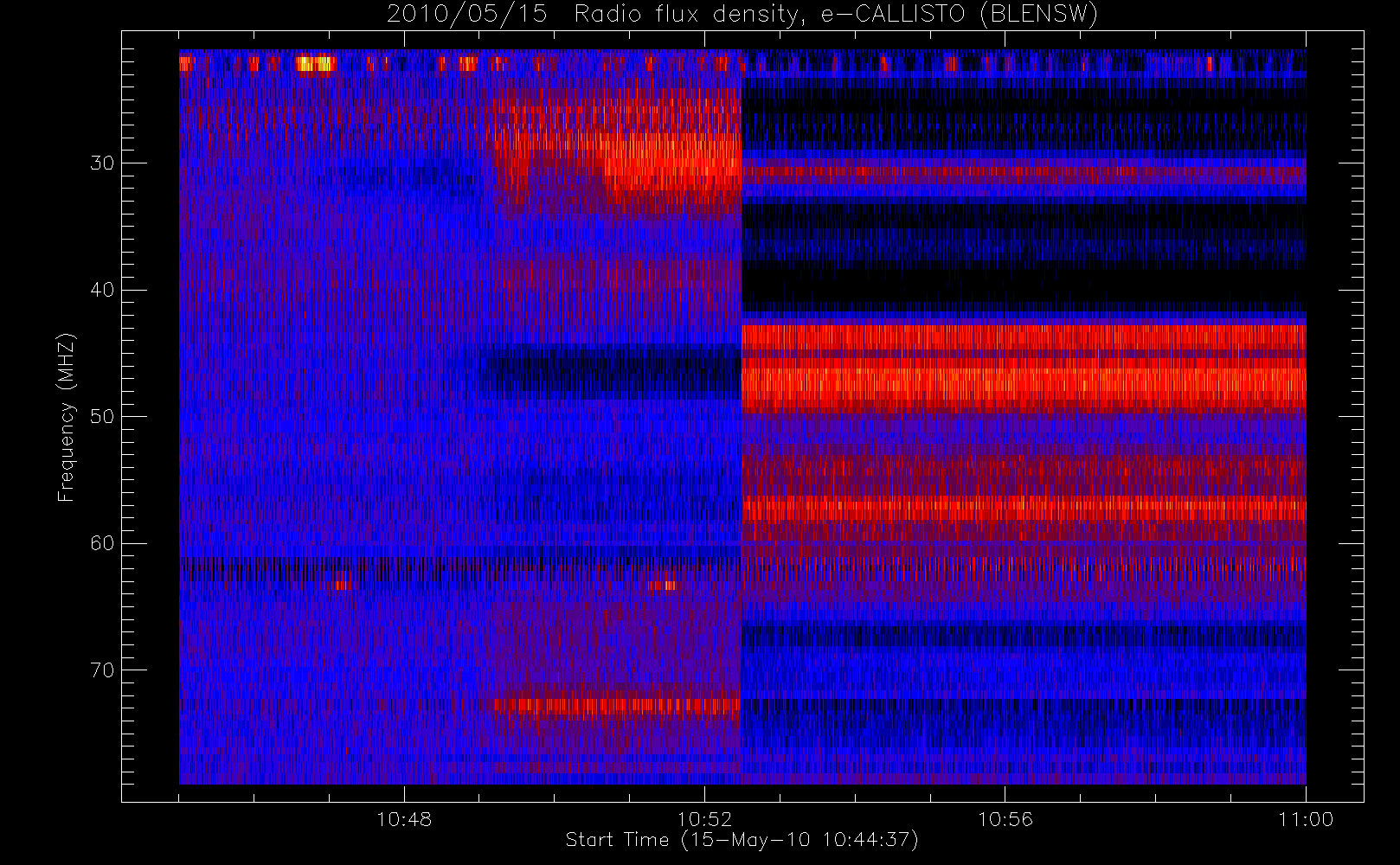The width and height of the screenshot is (1400, 865).
Task: Click the plot title '2010/05/15 Radio flux density'
Action: (x=742, y=15)
